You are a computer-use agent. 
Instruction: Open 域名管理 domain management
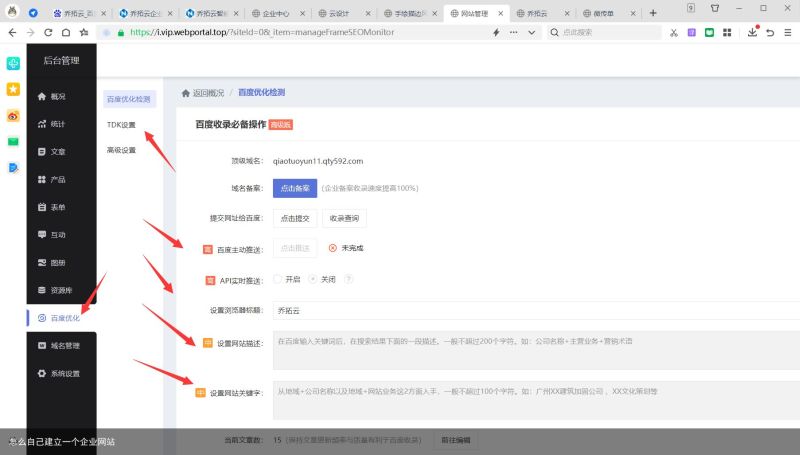[x=59, y=346]
